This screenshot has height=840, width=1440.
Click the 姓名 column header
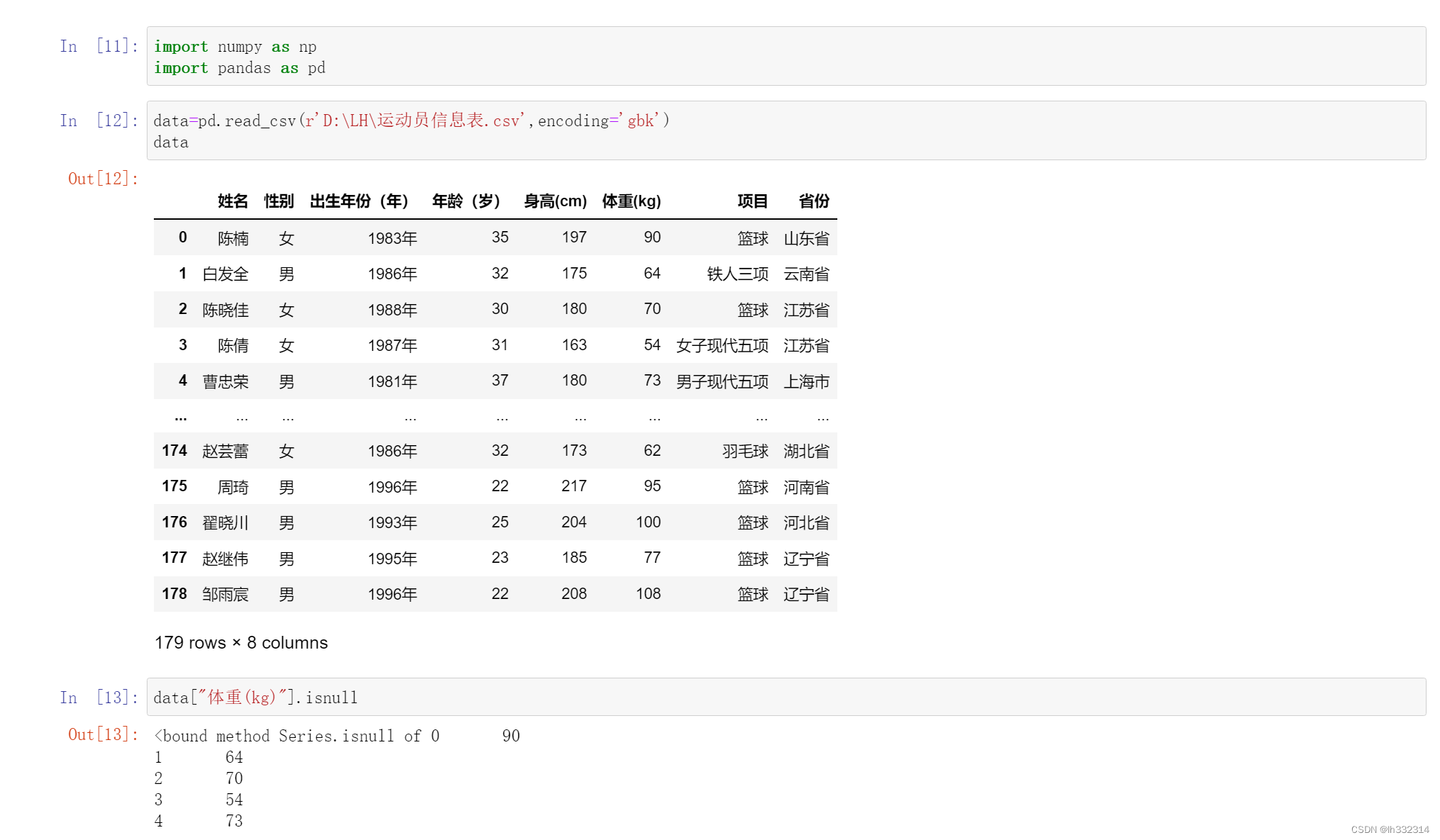pyautogui.click(x=233, y=201)
